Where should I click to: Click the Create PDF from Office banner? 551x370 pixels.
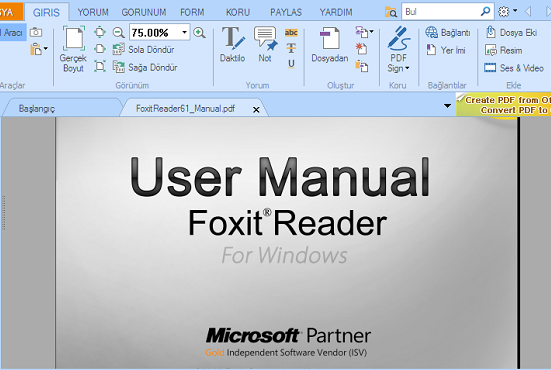[504, 105]
